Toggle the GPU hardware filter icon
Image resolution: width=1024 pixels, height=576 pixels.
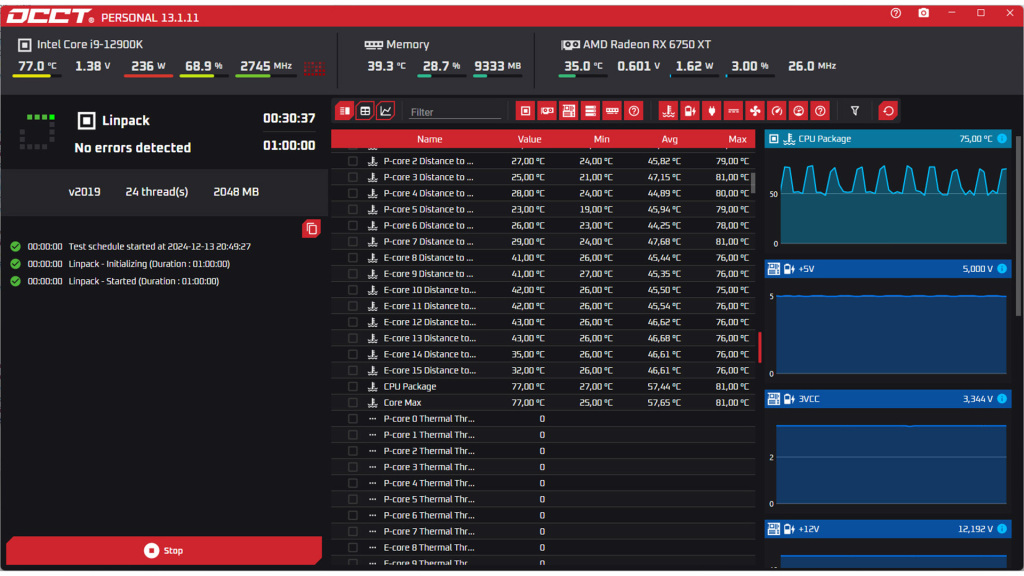coord(547,111)
